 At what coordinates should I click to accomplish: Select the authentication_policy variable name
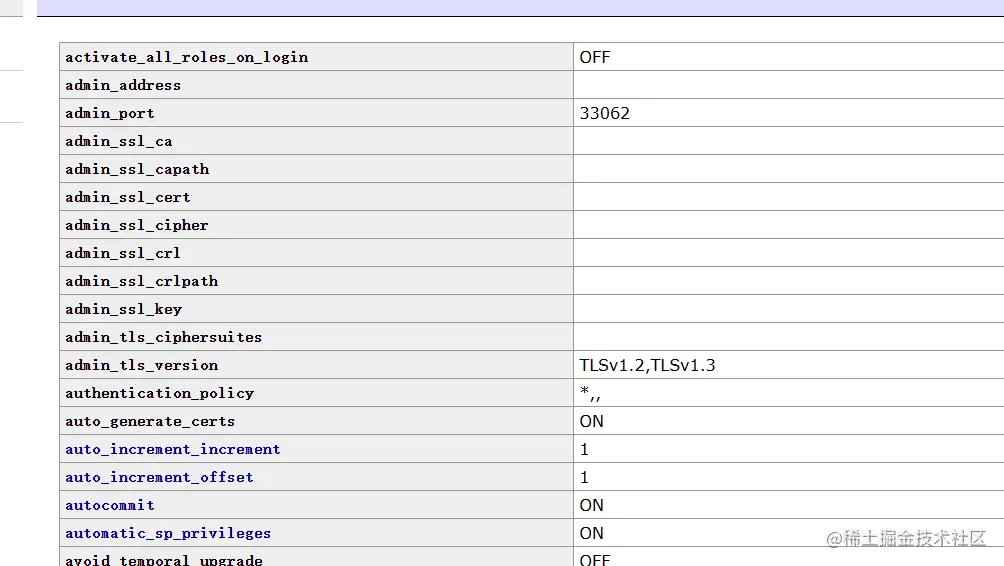coord(159,393)
